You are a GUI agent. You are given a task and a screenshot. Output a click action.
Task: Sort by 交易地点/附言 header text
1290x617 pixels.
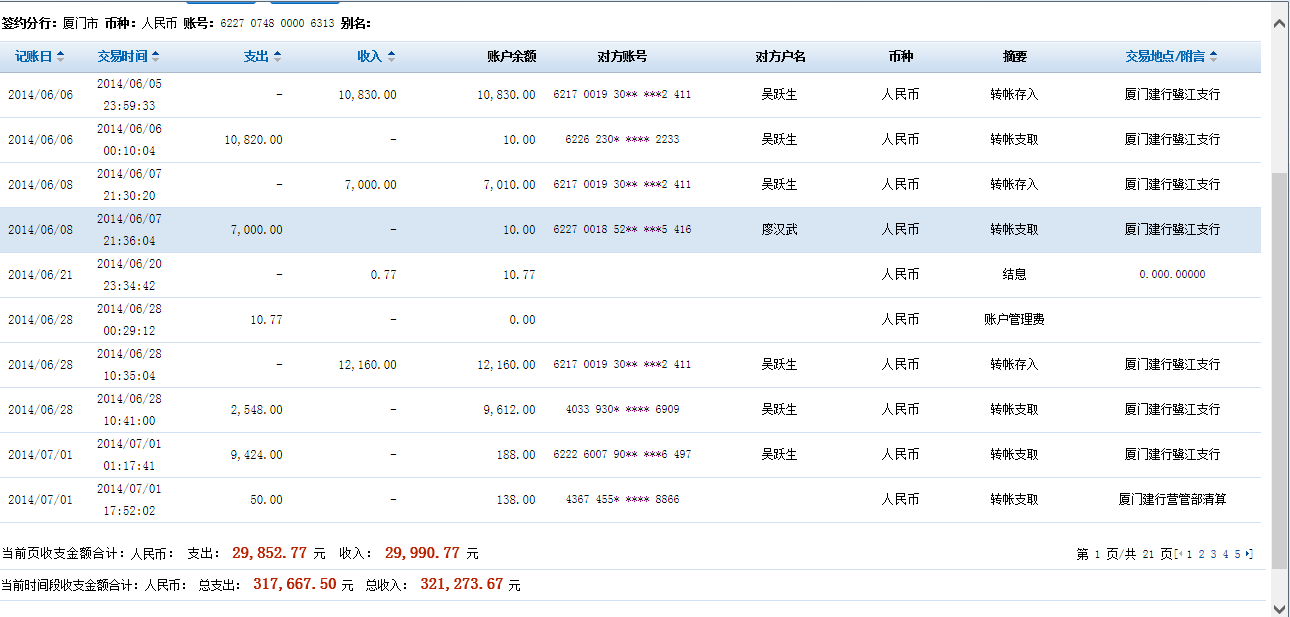pos(1164,57)
